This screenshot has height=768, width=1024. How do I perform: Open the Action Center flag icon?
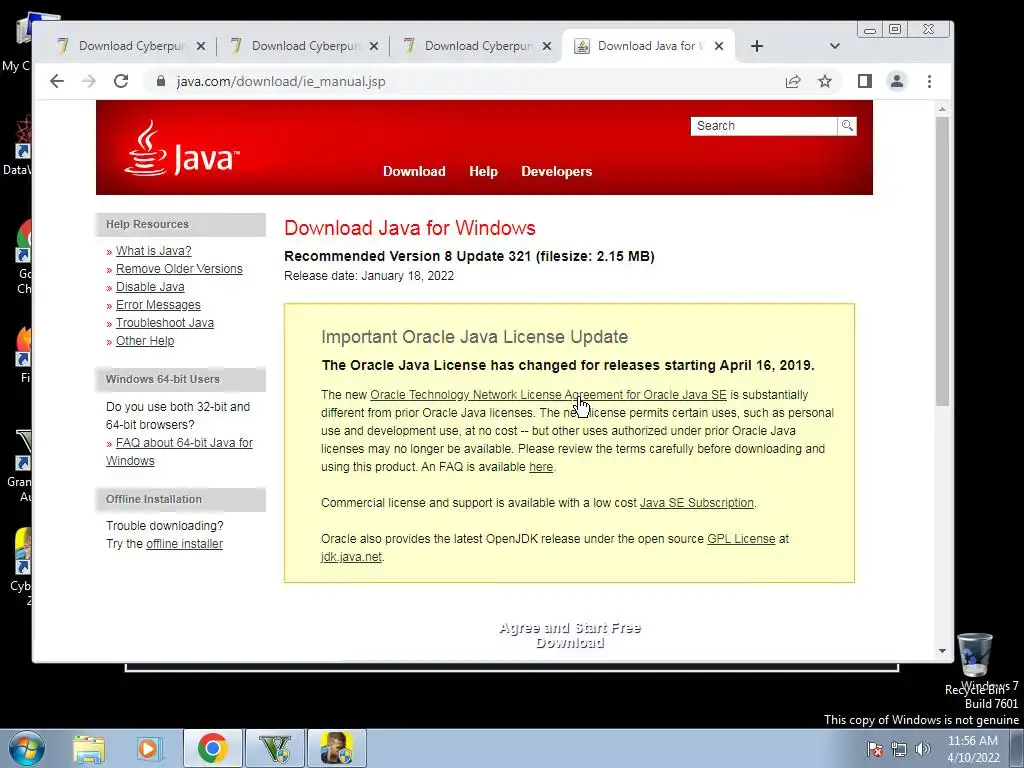tap(874, 749)
